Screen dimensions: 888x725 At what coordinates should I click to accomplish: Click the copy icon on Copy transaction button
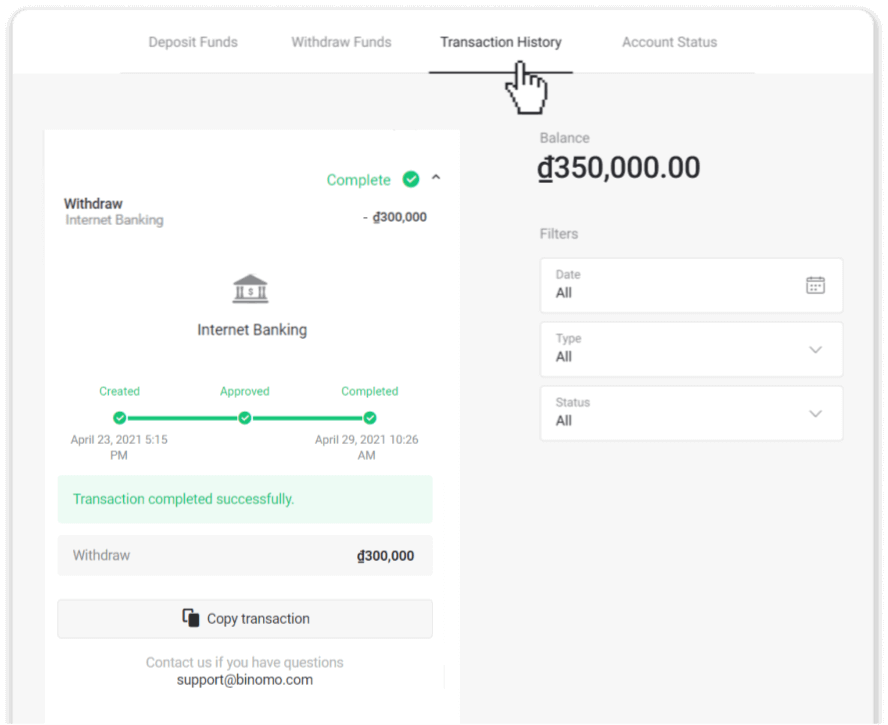click(x=191, y=618)
